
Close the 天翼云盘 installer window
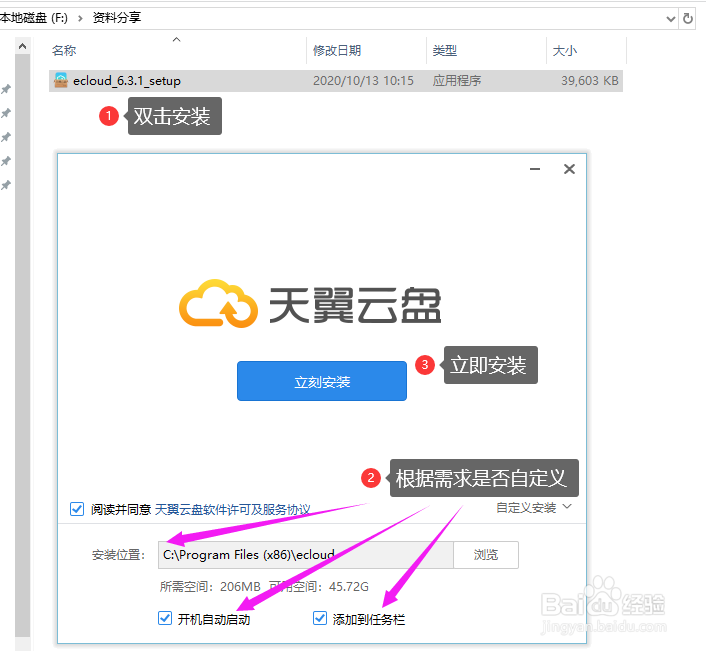tap(569, 169)
